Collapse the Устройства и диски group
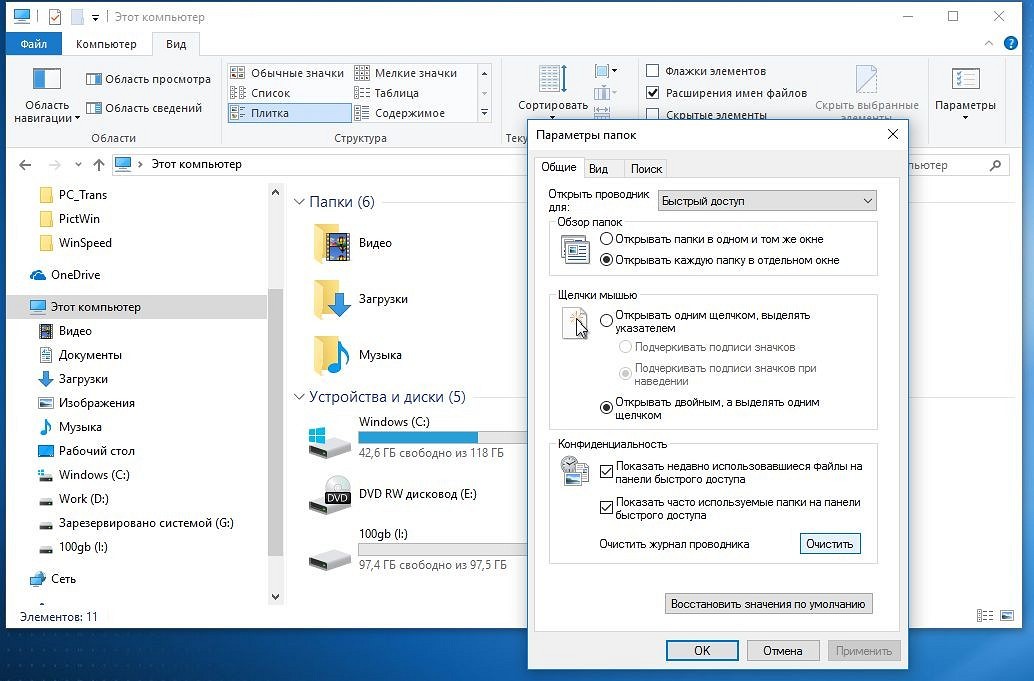Screen dimensions: 1034x681 coord(299,397)
